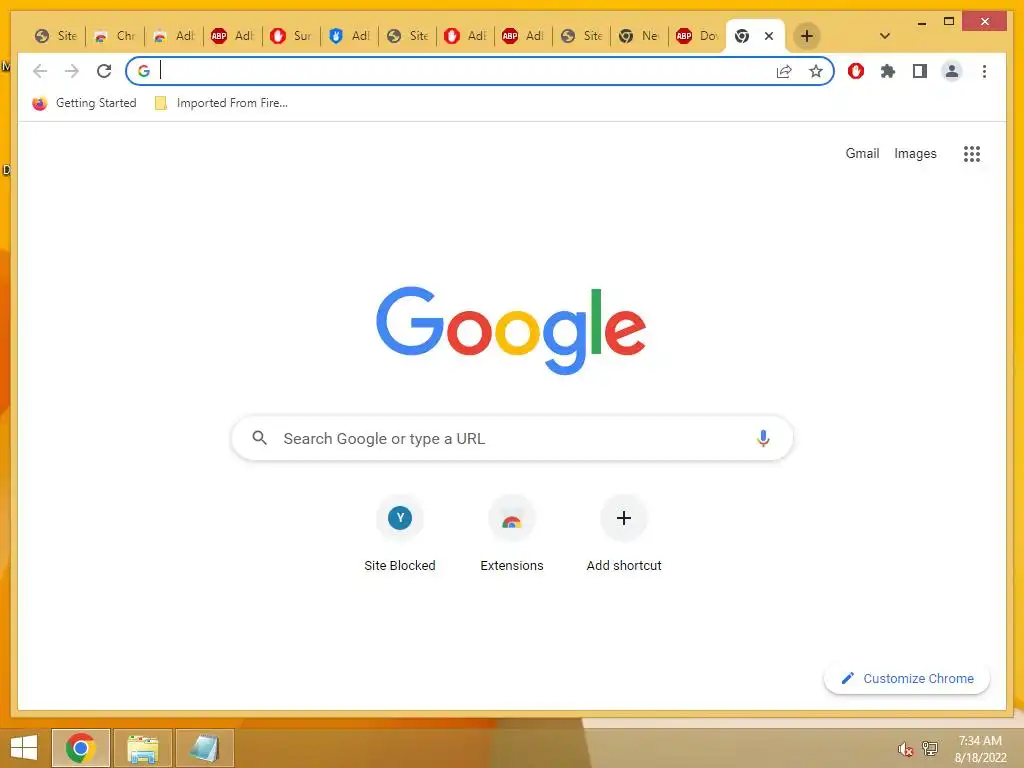
Task: Go back using the back arrow
Action: point(40,71)
